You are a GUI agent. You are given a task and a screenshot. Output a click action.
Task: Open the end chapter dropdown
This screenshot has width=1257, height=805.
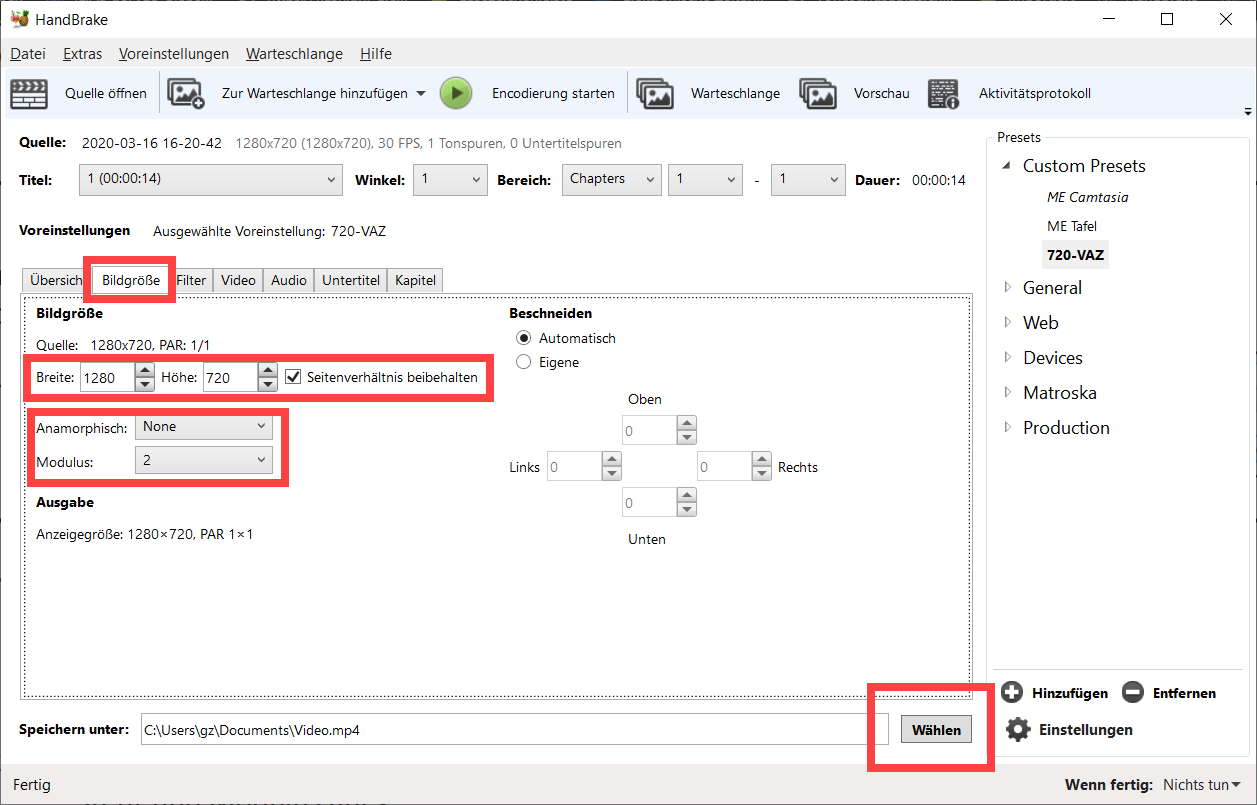pos(808,180)
